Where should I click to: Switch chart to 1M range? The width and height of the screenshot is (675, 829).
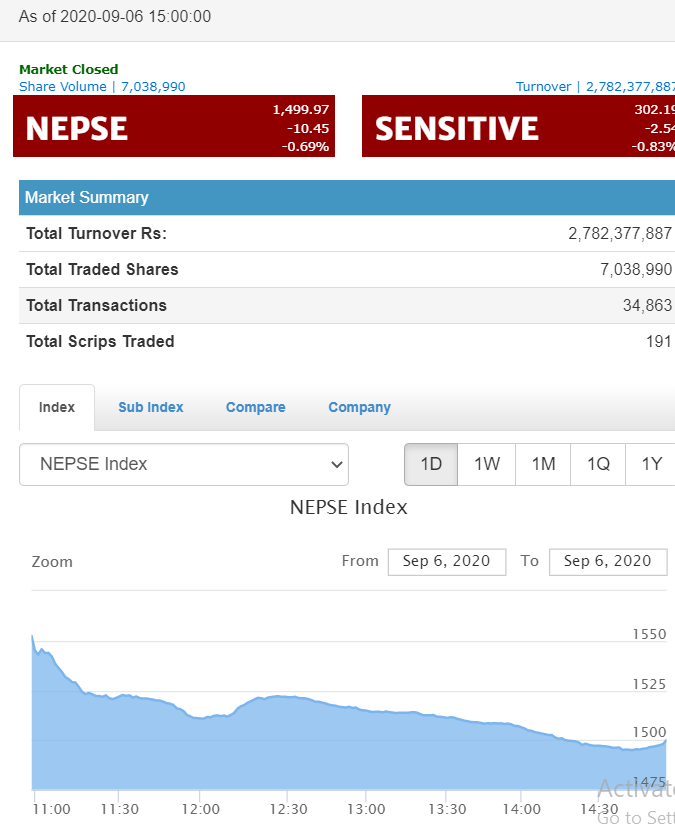coord(543,464)
